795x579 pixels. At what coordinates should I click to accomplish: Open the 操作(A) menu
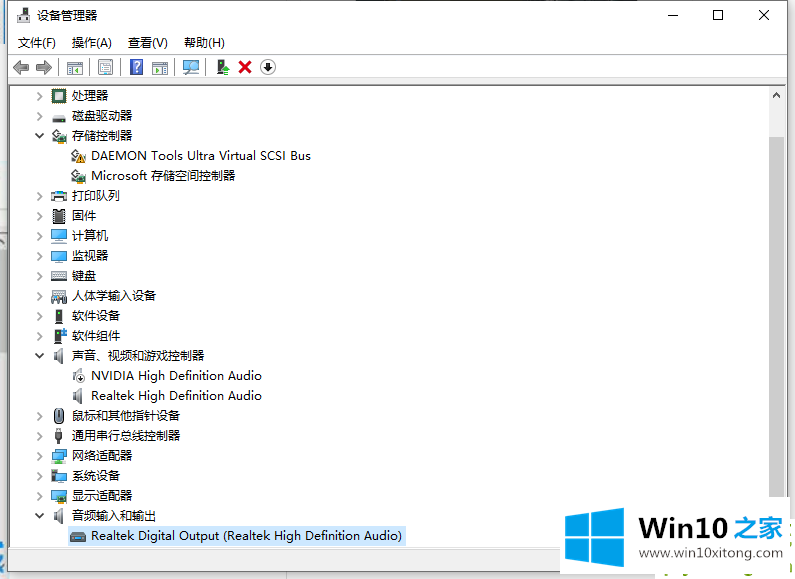91,43
